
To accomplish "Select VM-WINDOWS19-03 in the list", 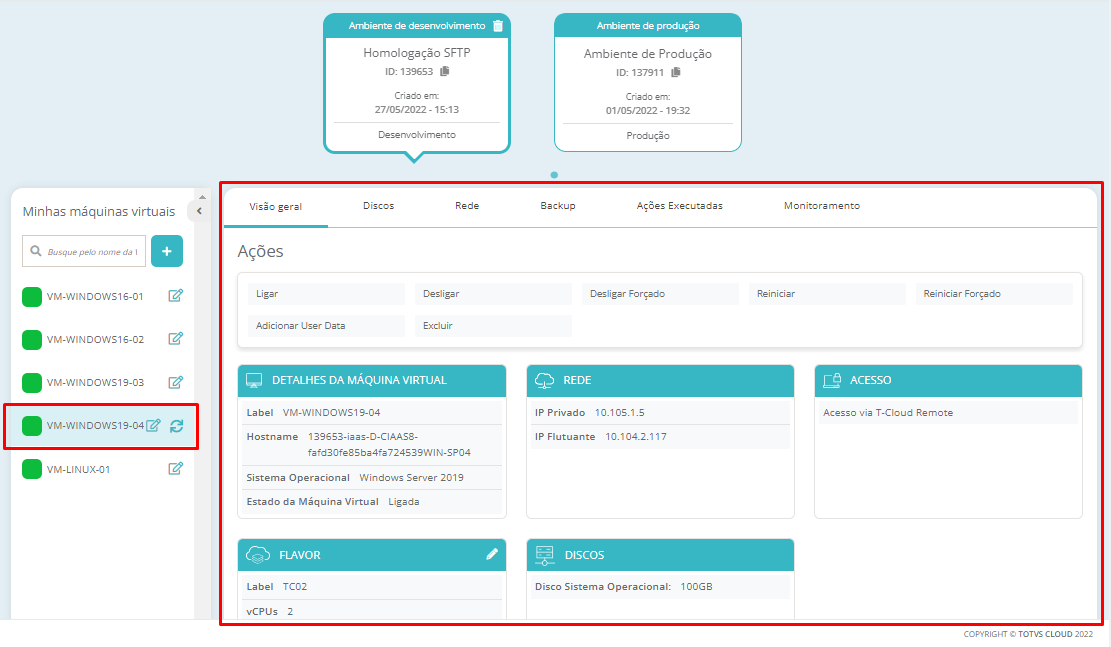I will coord(95,383).
